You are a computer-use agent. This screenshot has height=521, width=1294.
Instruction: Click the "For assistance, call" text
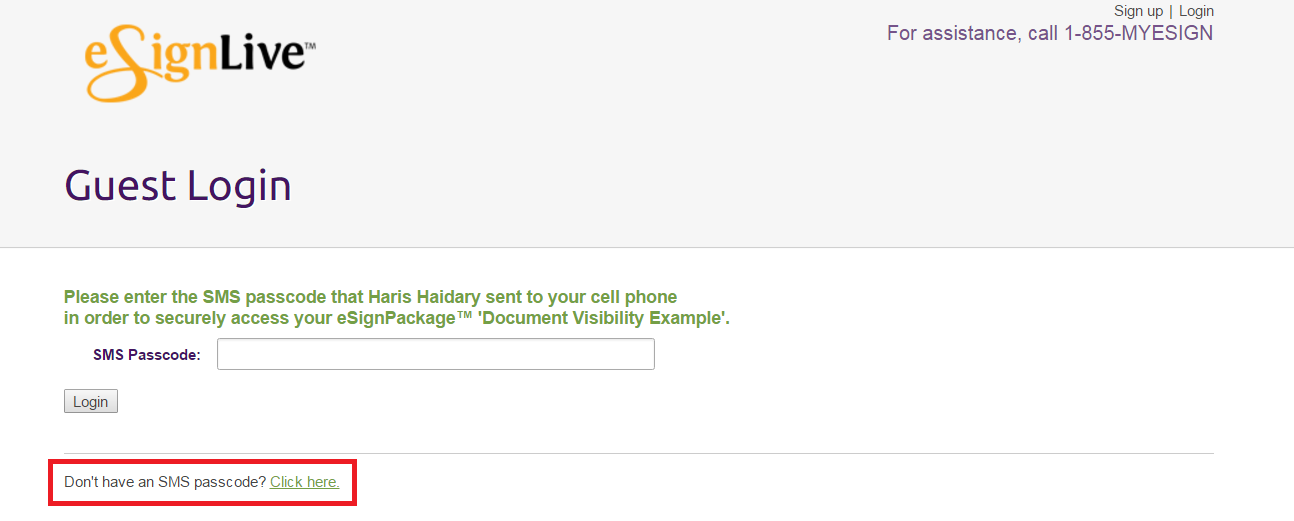point(972,33)
